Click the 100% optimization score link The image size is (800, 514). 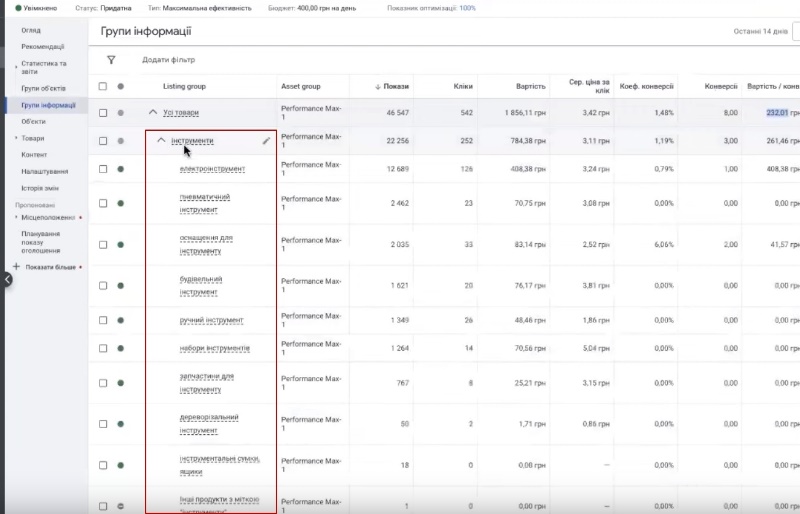(467, 7)
